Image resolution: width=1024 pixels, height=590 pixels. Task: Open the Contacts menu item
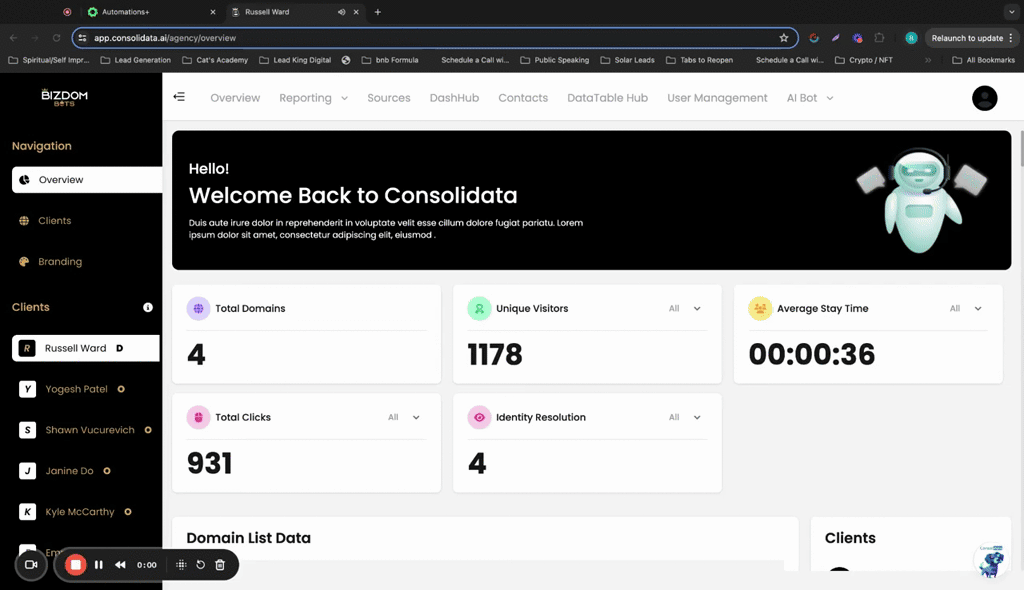(523, 98)
